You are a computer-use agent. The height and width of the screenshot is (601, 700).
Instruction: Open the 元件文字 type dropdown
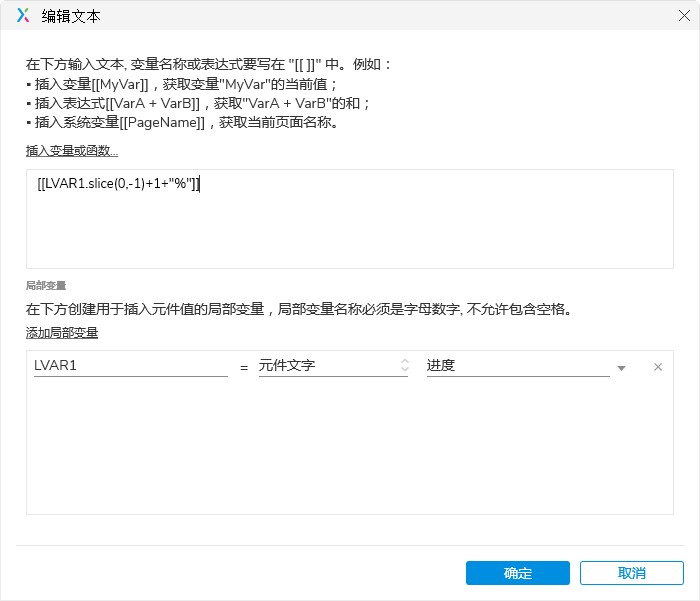tap(333, 366)
